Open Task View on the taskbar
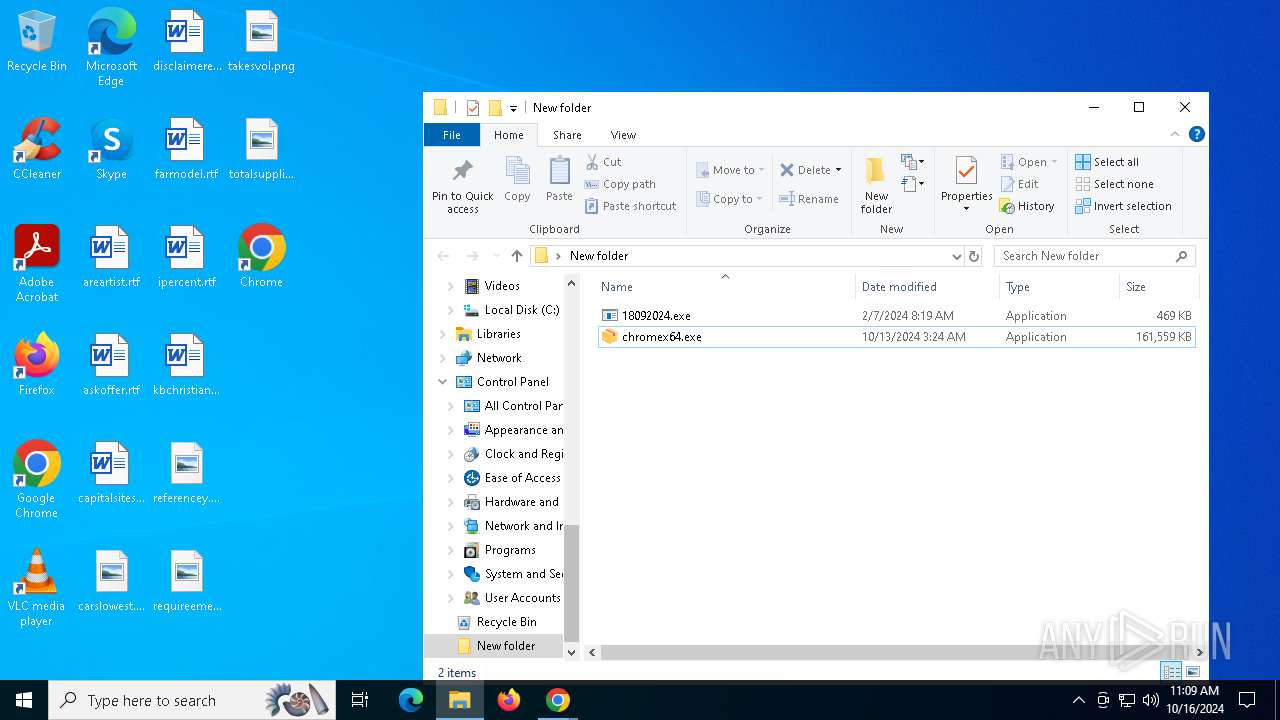 tap(360, 700)
